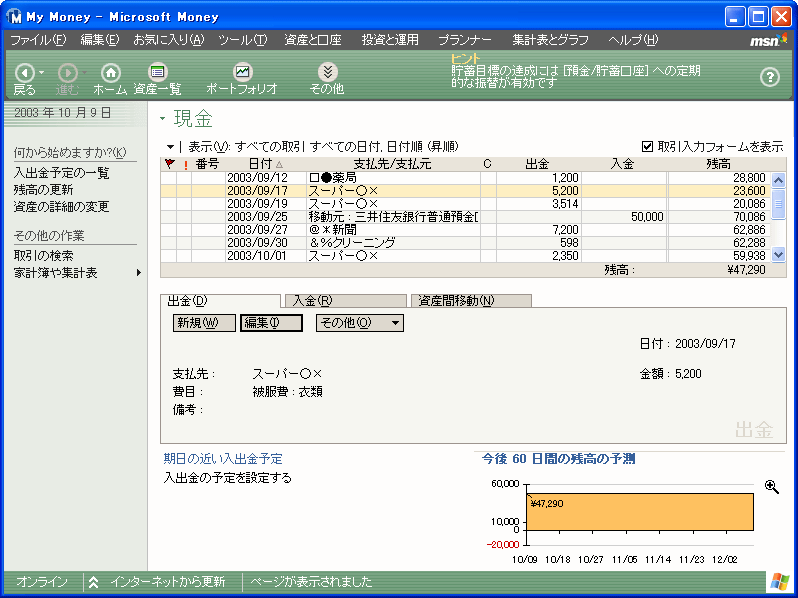Image resolution: width=798 pixels, height=598 pixels.
Task: Open 残高の更新 link
Action: [x=43, y=190]
